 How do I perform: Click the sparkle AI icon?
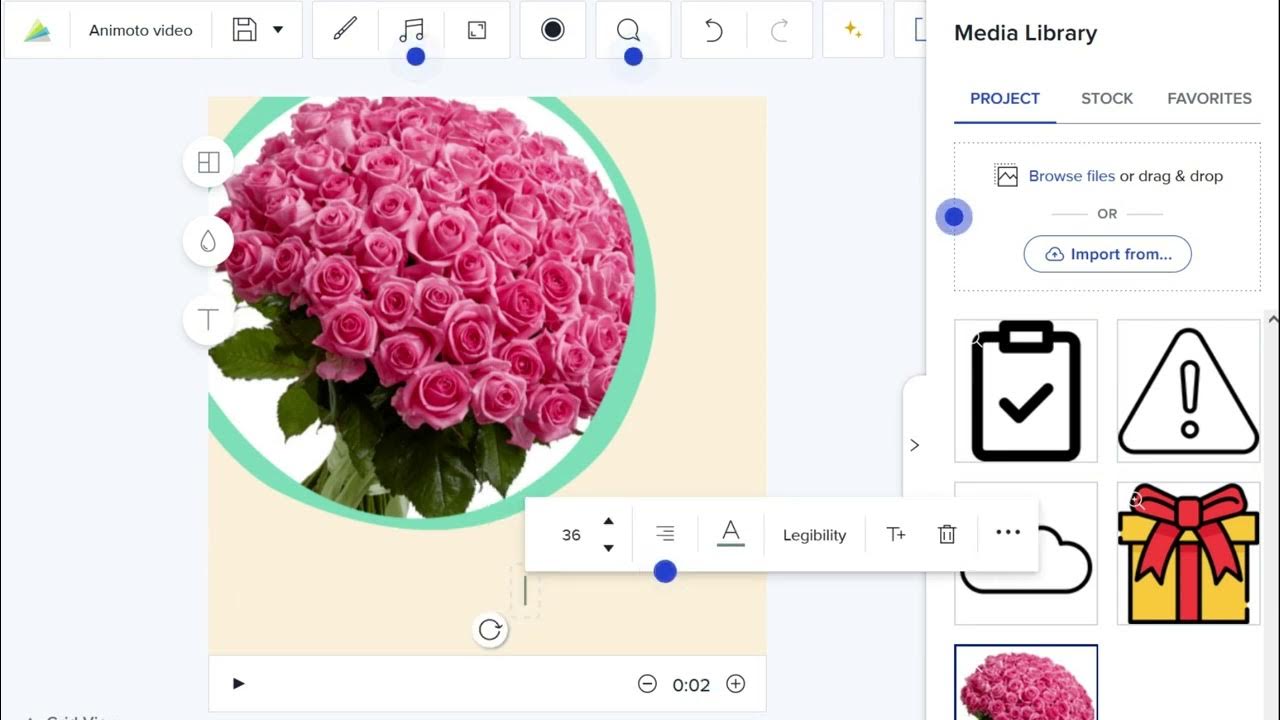853,30
